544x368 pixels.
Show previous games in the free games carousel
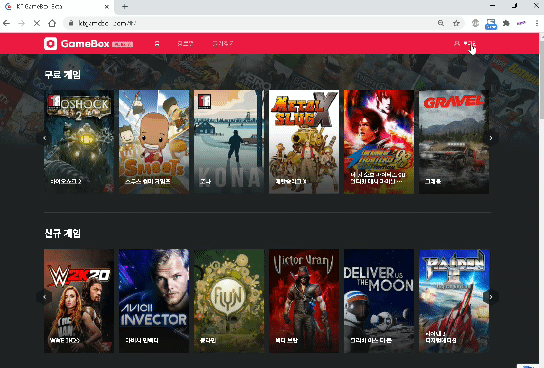(x=44, y=138)
